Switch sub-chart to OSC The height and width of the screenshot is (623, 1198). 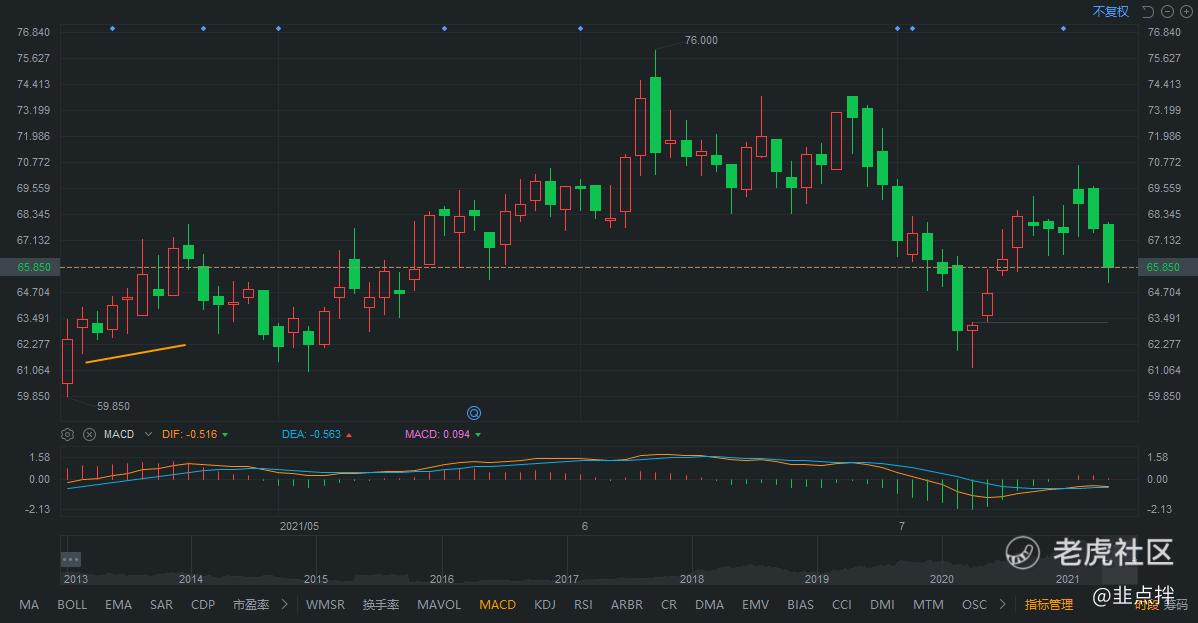(974, 605)
